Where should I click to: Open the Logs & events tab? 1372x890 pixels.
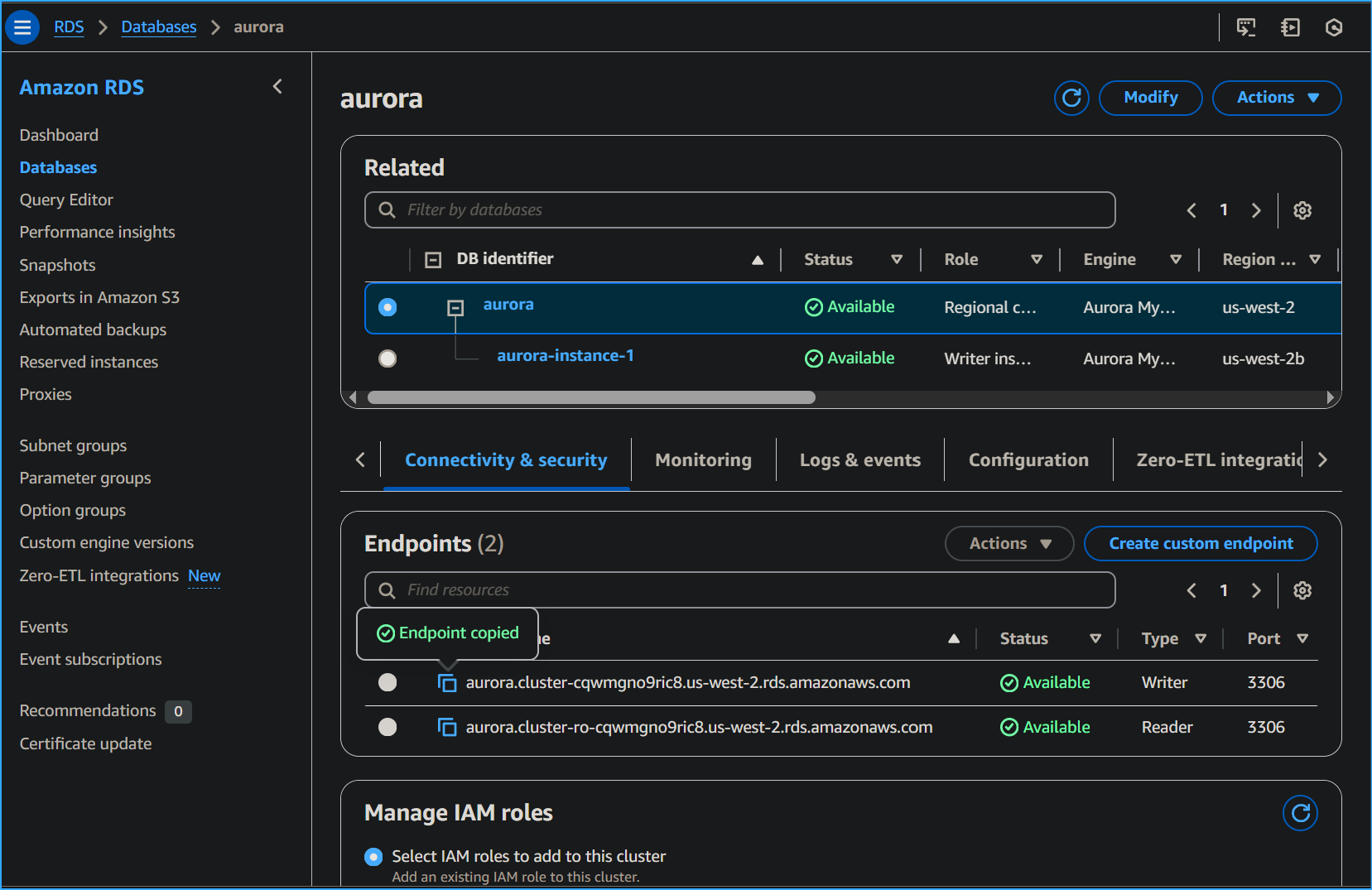tap(859, 459)
